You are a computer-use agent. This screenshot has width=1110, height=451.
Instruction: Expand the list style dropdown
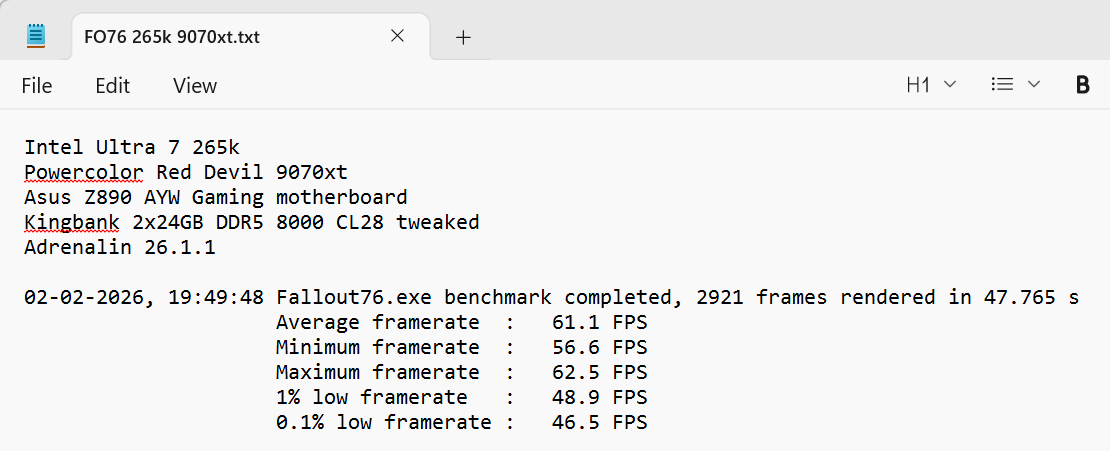(1015, 85)
